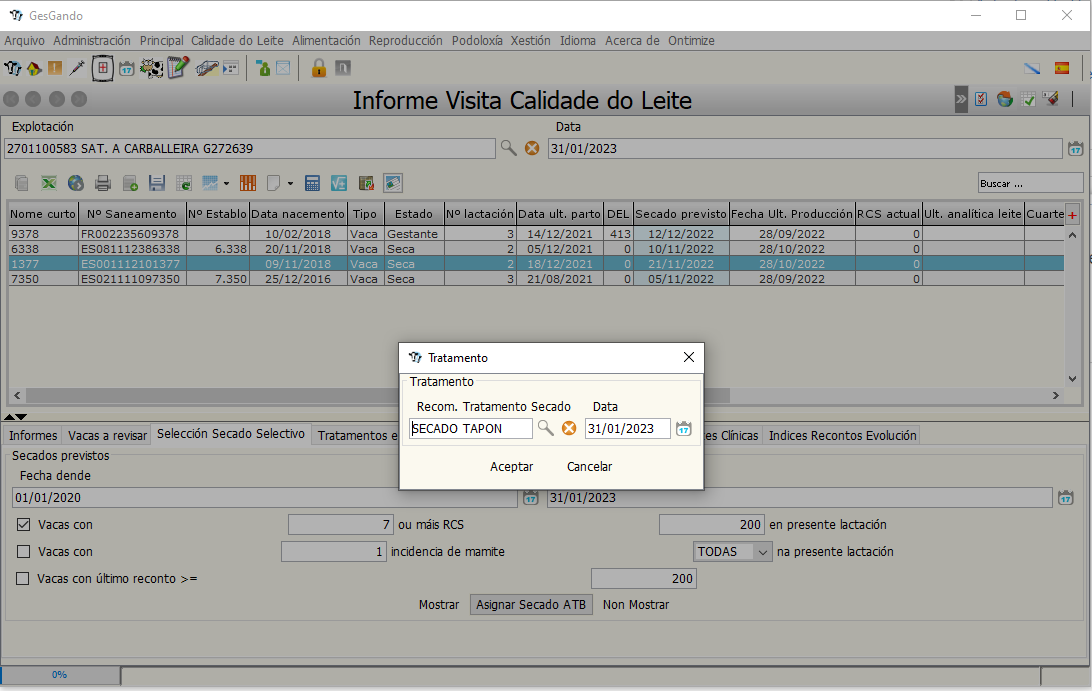The width and height of the screenshot is (1092, 691).
Task: Focus the Recom. Tratamento Secado input field
Action: pyautogui.click(x=471, y=428)
